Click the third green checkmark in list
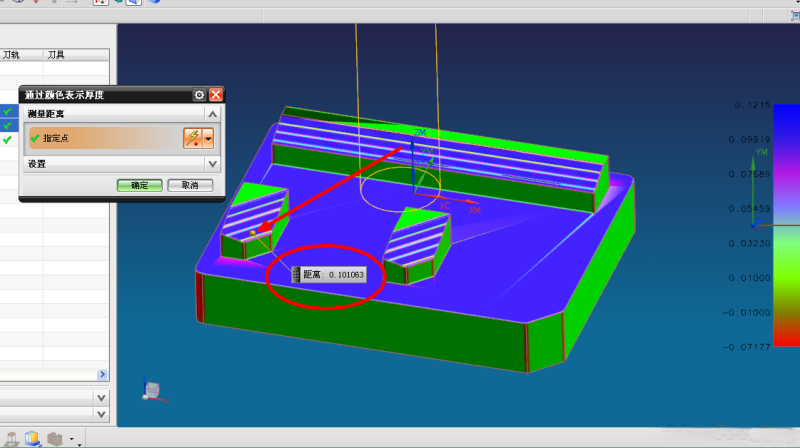 [x=8, y=140]
